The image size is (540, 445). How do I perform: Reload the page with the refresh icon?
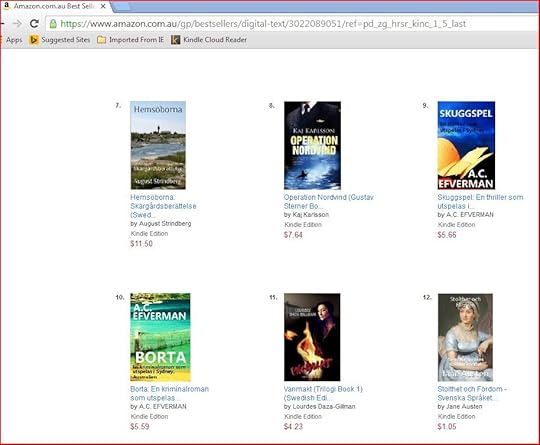[x=34, y=24]
